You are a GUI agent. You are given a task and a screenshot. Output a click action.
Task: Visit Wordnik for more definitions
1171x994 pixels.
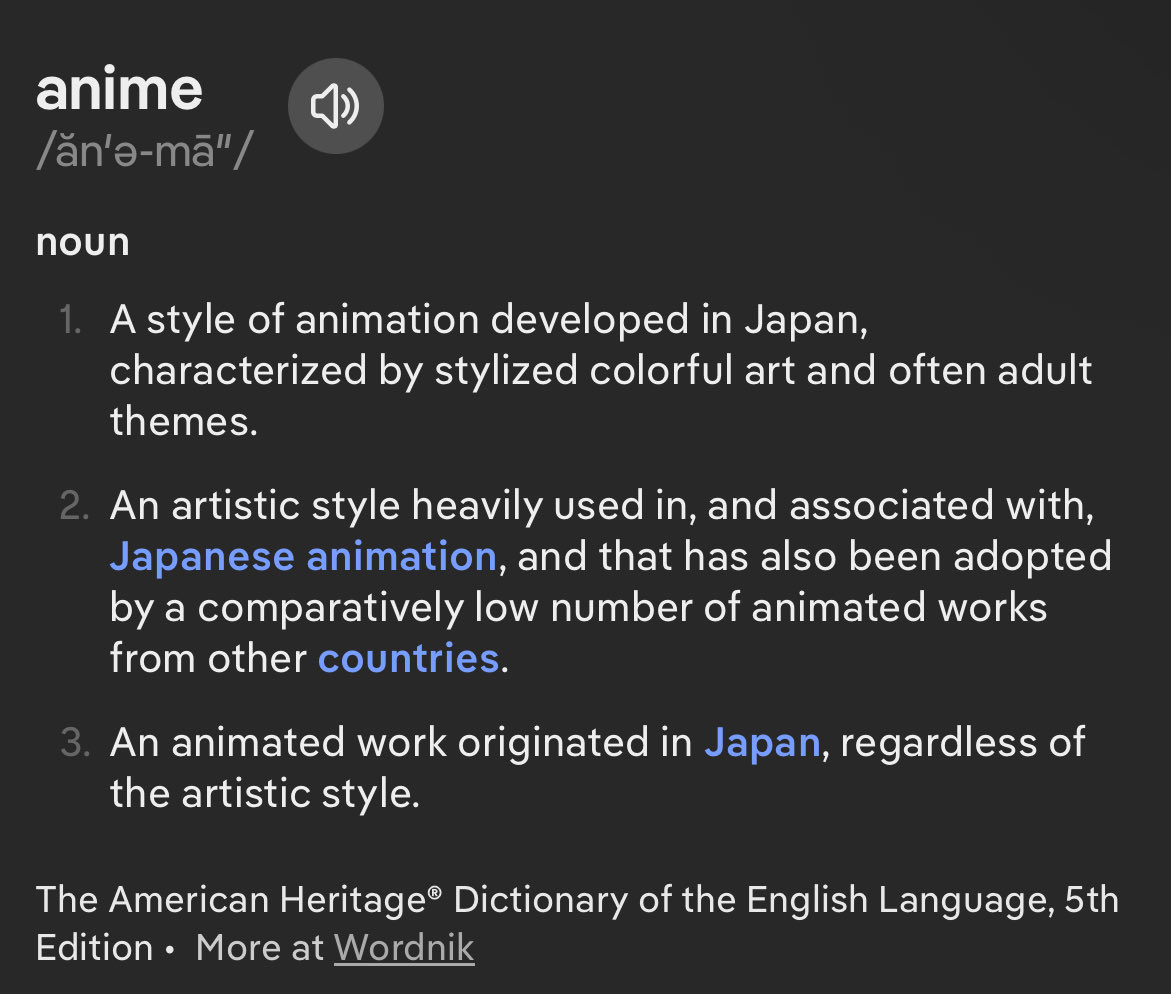tap(404, 948)
